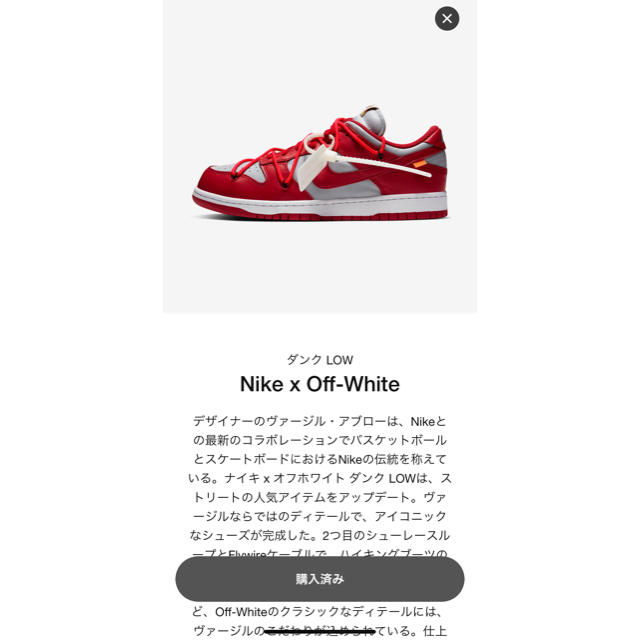Viewport: 640px width, 640px height.
Task: Close the product detail view
Action: click(447, 19)
